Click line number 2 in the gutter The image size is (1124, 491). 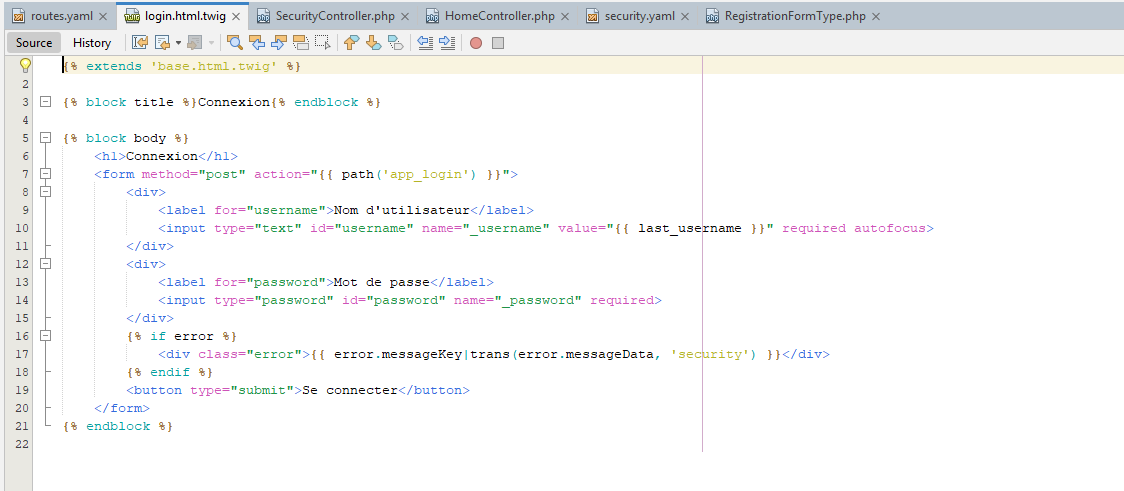pos(24,84)
